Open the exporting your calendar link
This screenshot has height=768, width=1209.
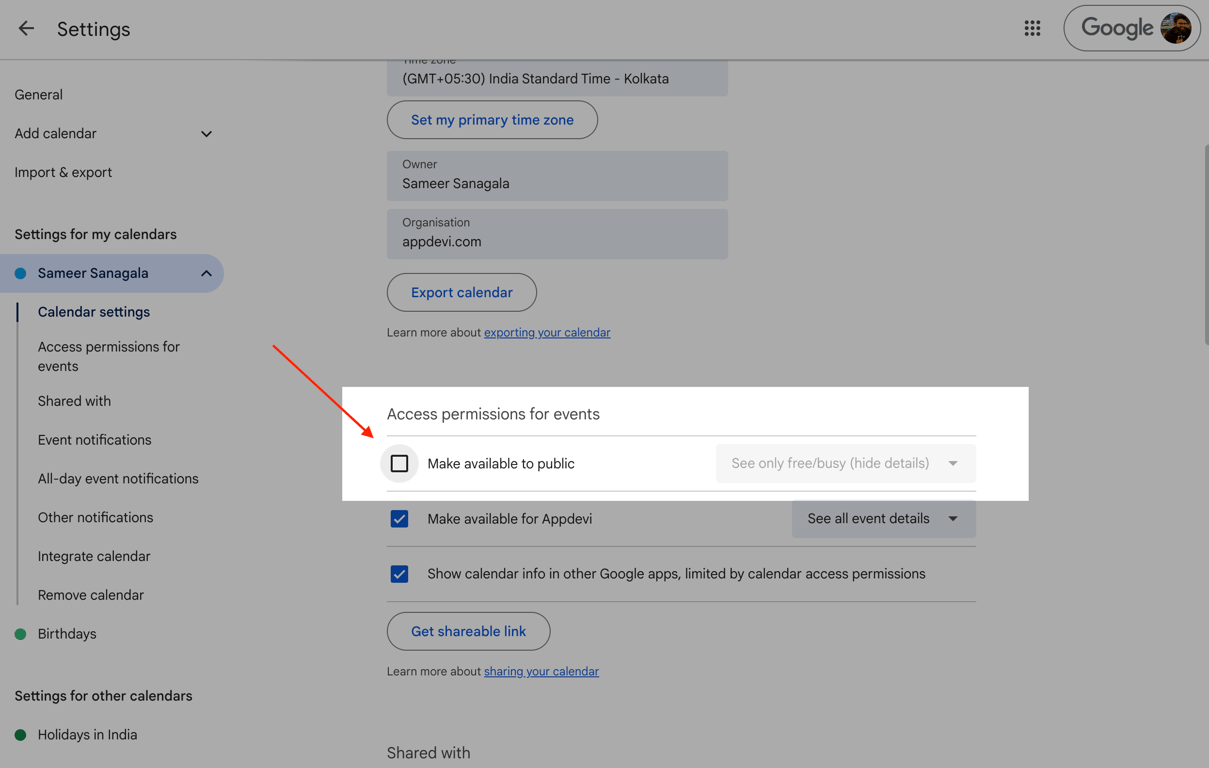[x=547, y=333]
